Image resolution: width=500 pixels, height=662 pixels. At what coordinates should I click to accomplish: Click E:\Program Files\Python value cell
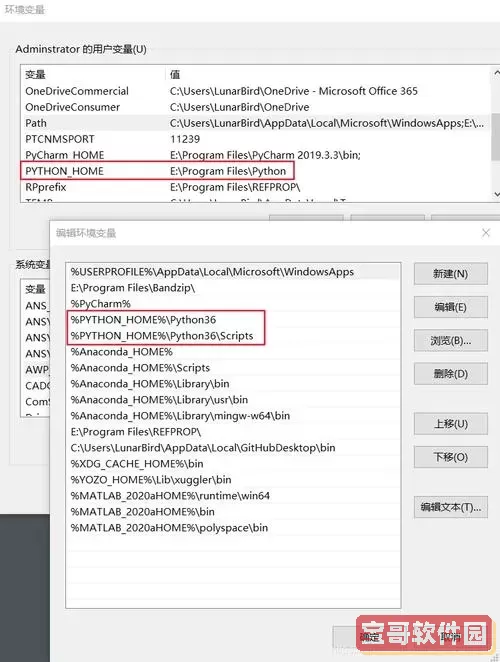click(228, 171)
